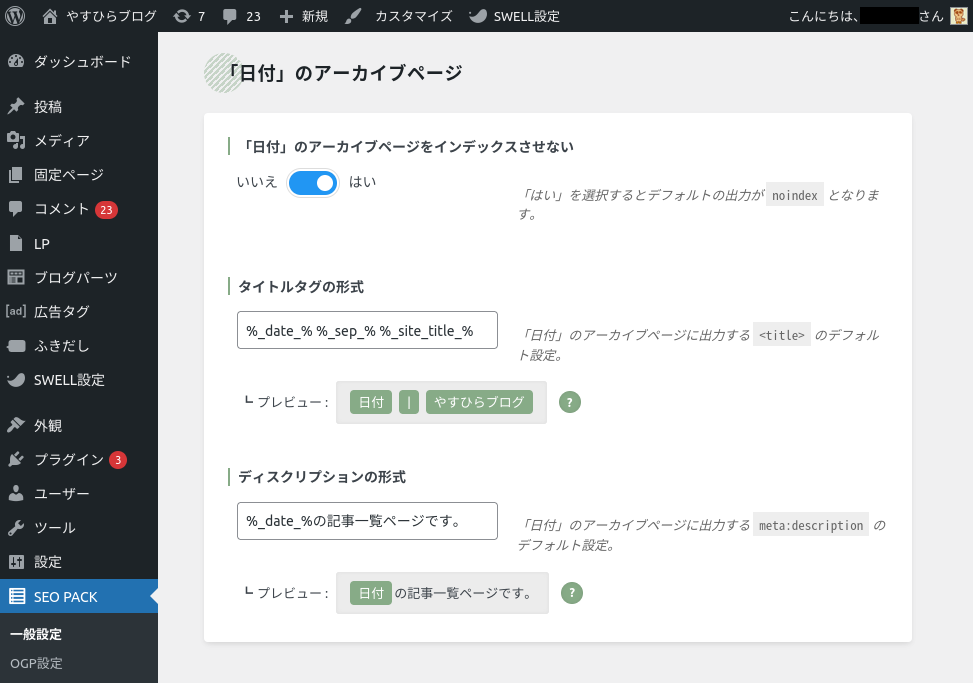Expand the プラグイン sidebar menu
This screenshot has height=683, width=973.
pos(68,460)
